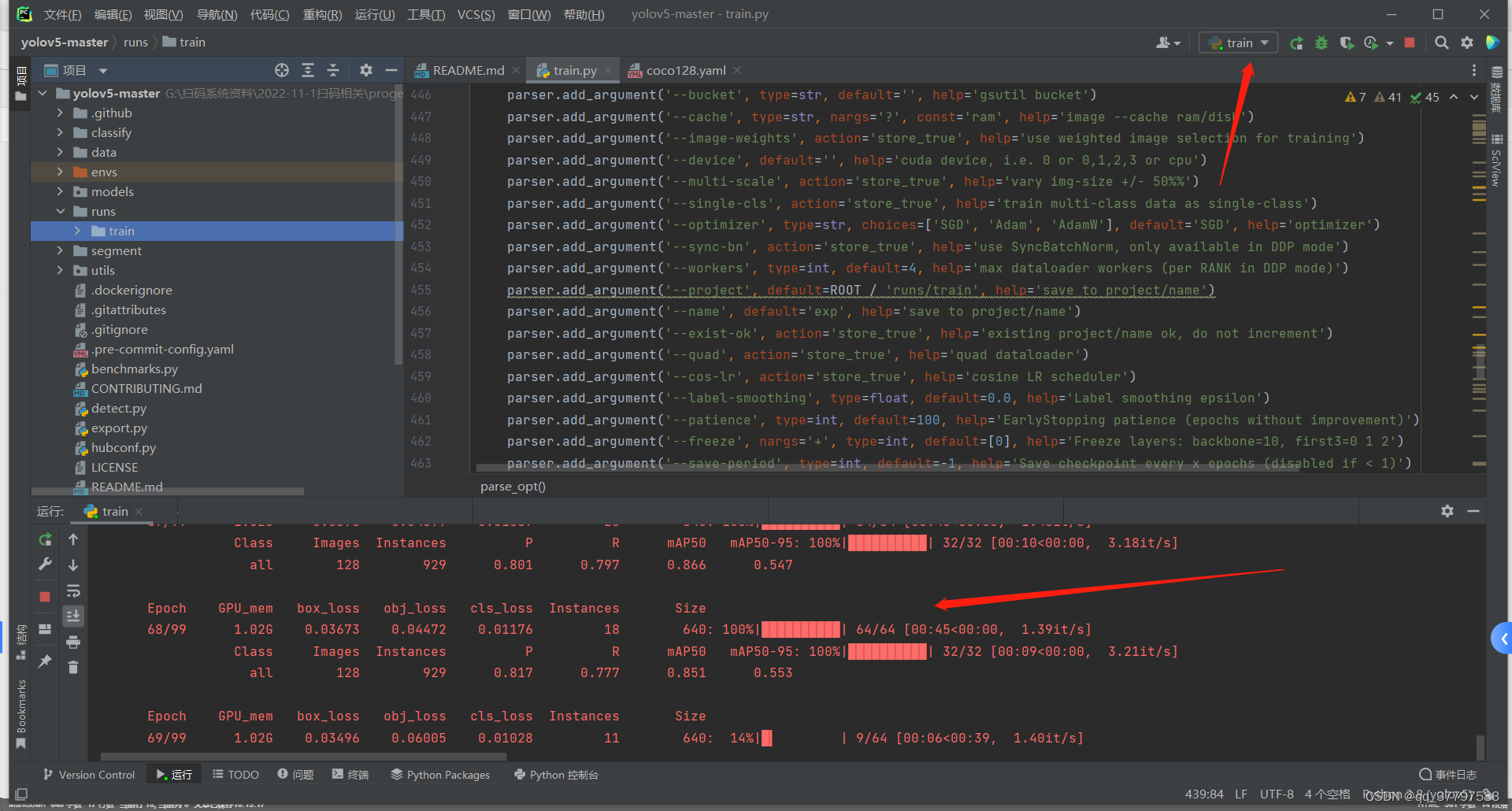
Task: Go to next highlighted error arrow
Action: pos(1473,97)
